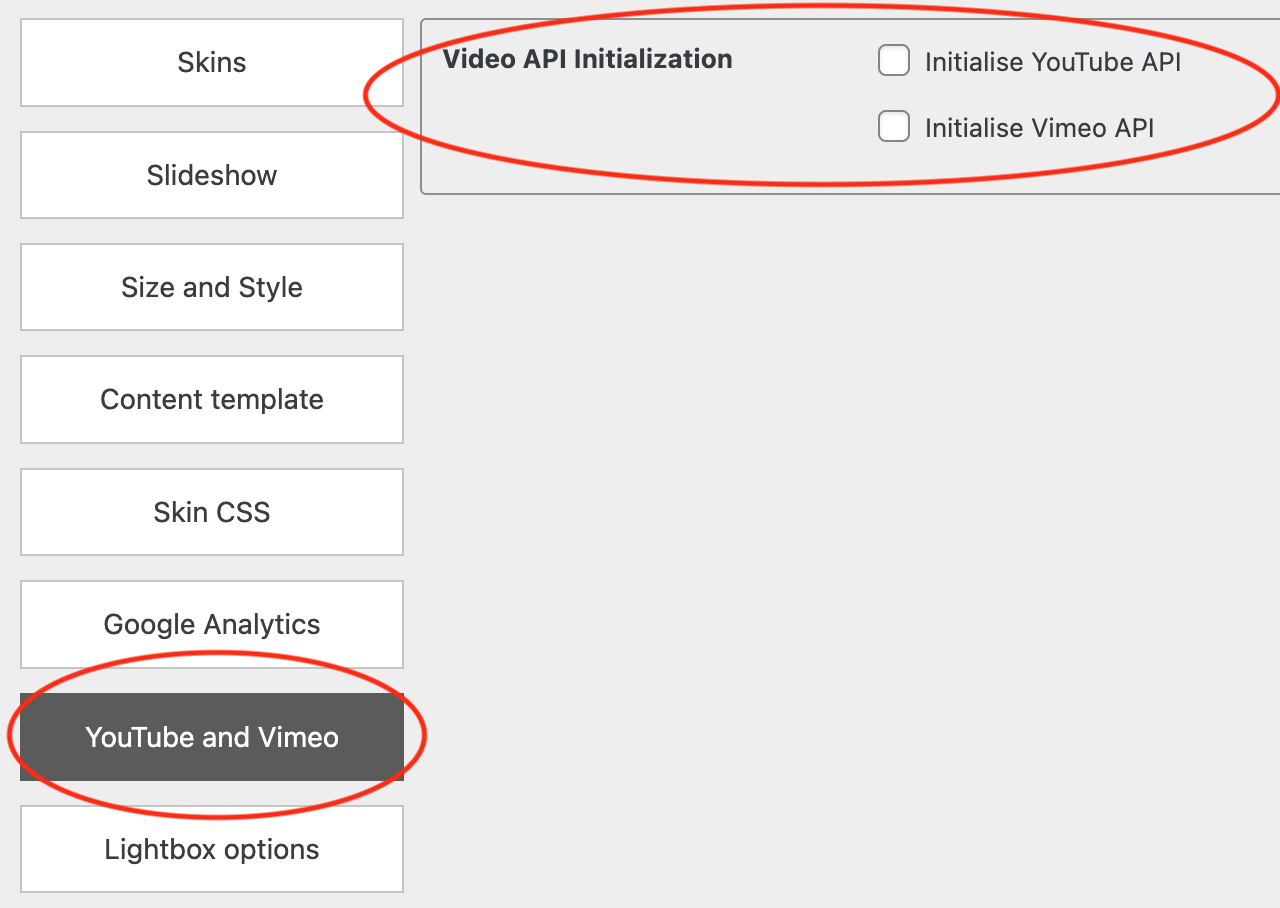Select the Size and Style tab
This screenshot has height=908, width=1280.
[211, 287]
